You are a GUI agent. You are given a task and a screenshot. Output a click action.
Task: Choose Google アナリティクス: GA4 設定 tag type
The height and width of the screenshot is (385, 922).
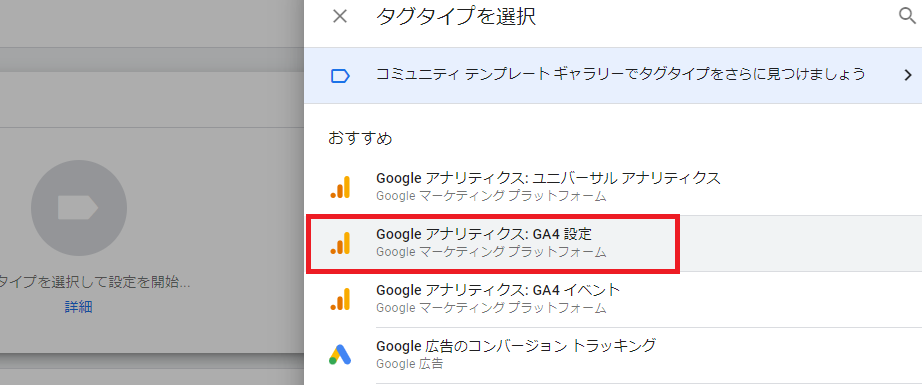[493, 243]
